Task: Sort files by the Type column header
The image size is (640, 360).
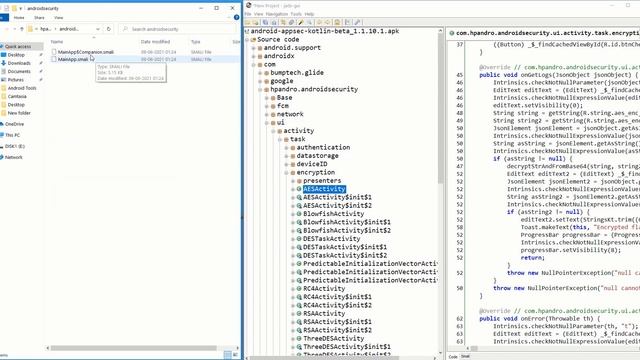Action: click(x=196, y=42)
